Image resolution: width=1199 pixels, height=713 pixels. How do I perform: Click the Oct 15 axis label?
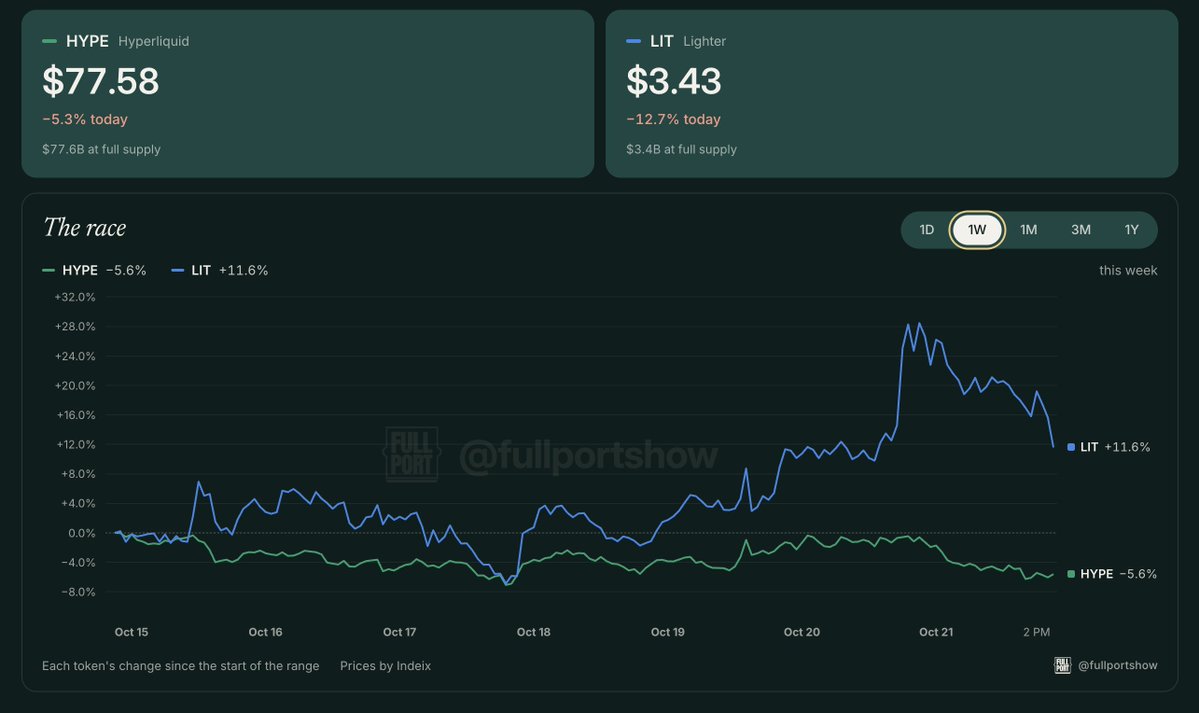(x=132, y=632)
